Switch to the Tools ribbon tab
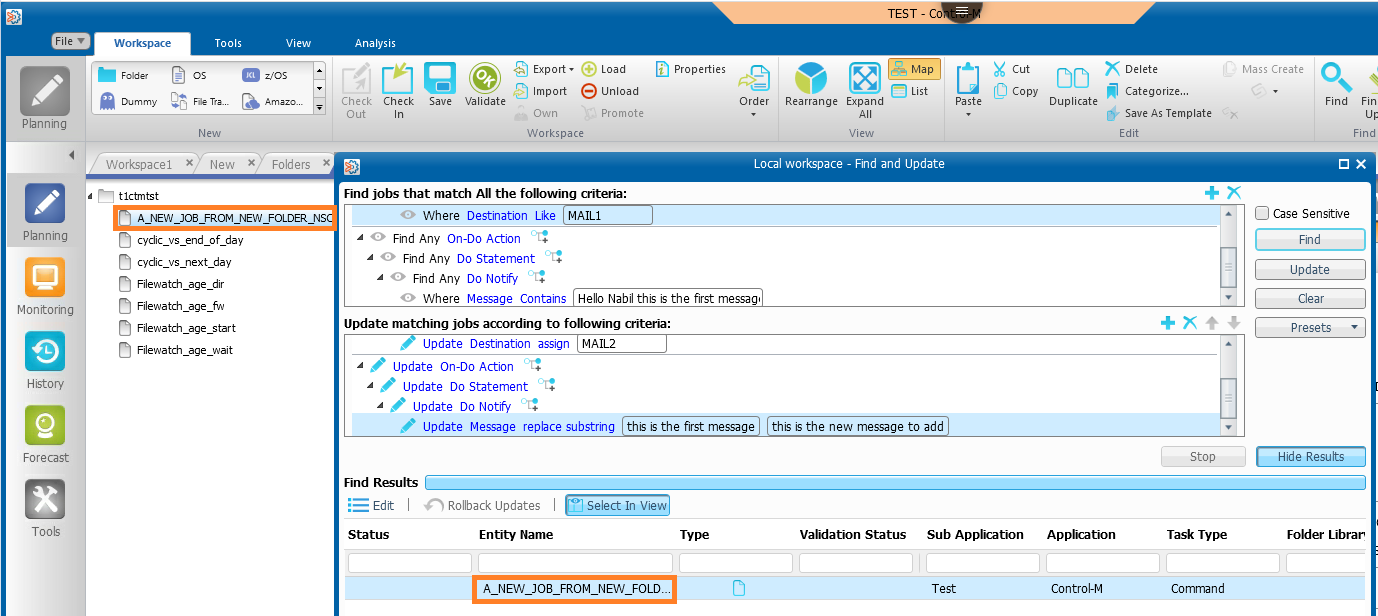This screenshot has height=616, width=1378. [228, 43]
